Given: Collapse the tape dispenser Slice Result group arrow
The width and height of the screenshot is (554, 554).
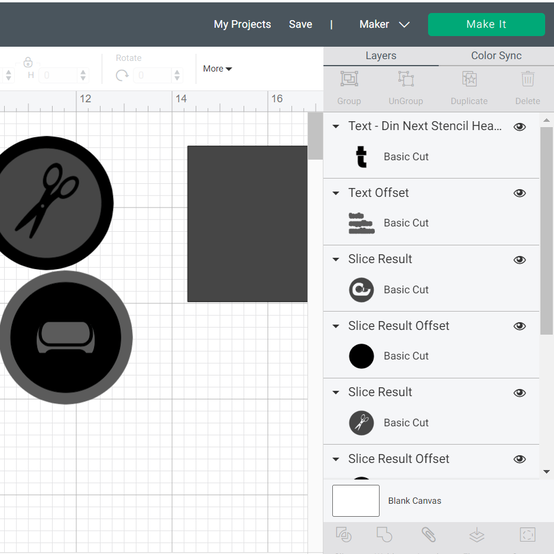Looking at the screenshot, I should pyautogui.click(x=336, y=259).
